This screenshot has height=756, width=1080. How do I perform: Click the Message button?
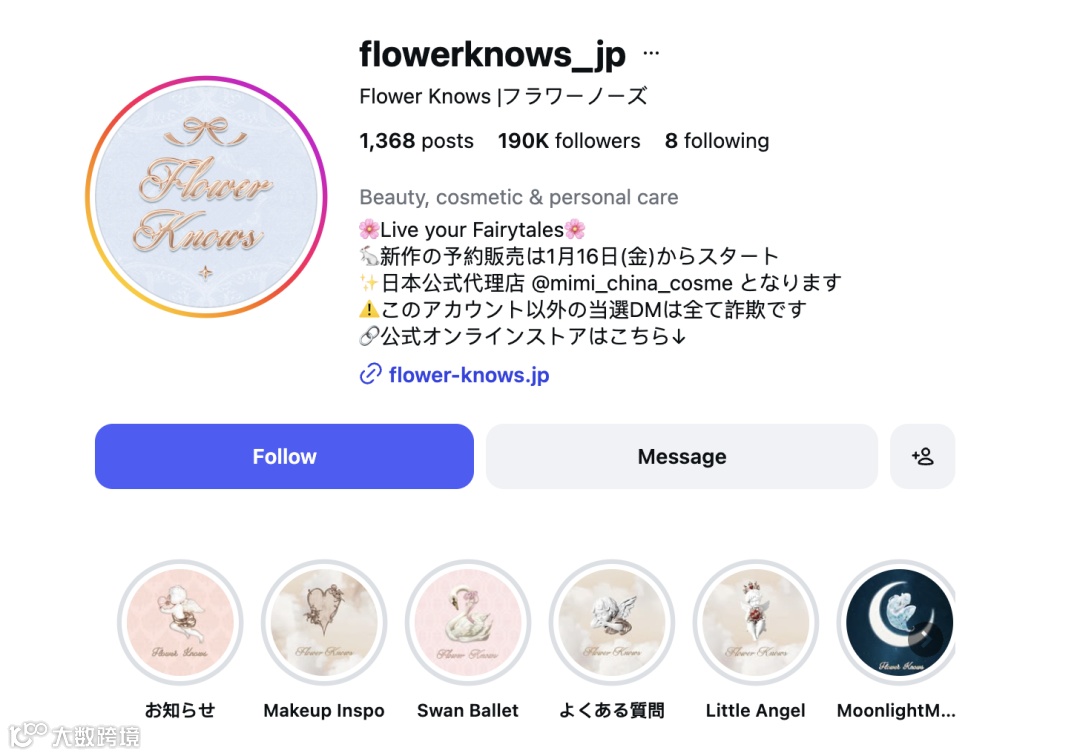point(682,456)
